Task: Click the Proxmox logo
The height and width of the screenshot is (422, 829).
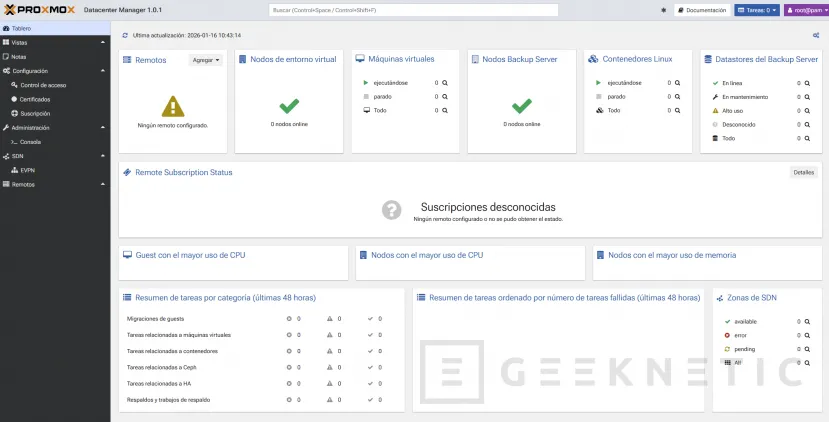Action: 39,10
